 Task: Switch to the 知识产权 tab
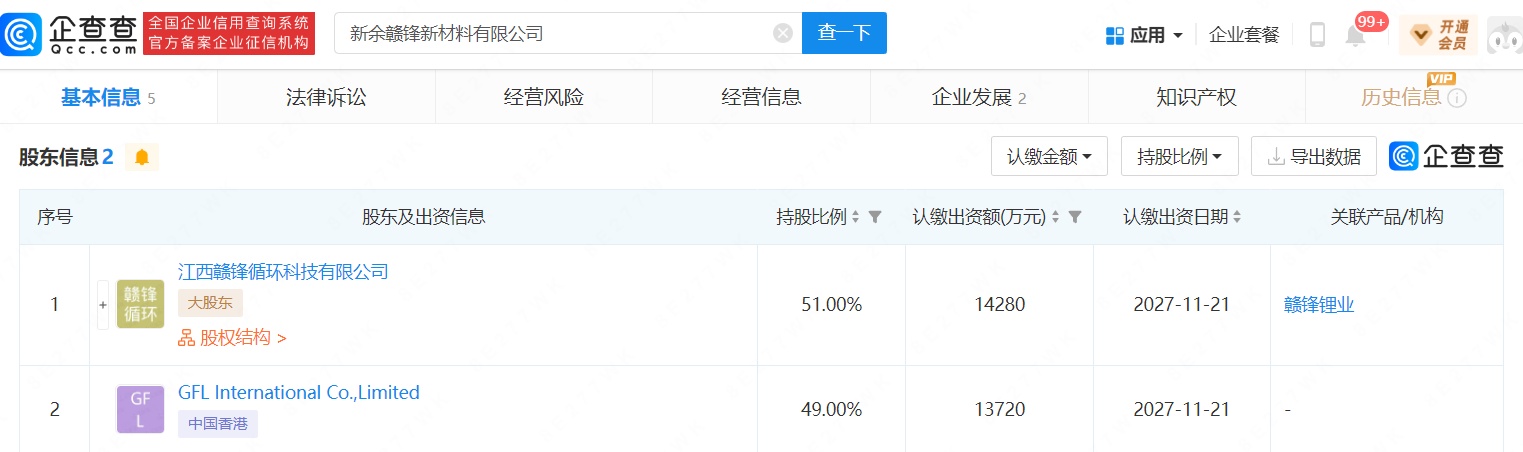pyautogui.click(x=1196, y=97)
